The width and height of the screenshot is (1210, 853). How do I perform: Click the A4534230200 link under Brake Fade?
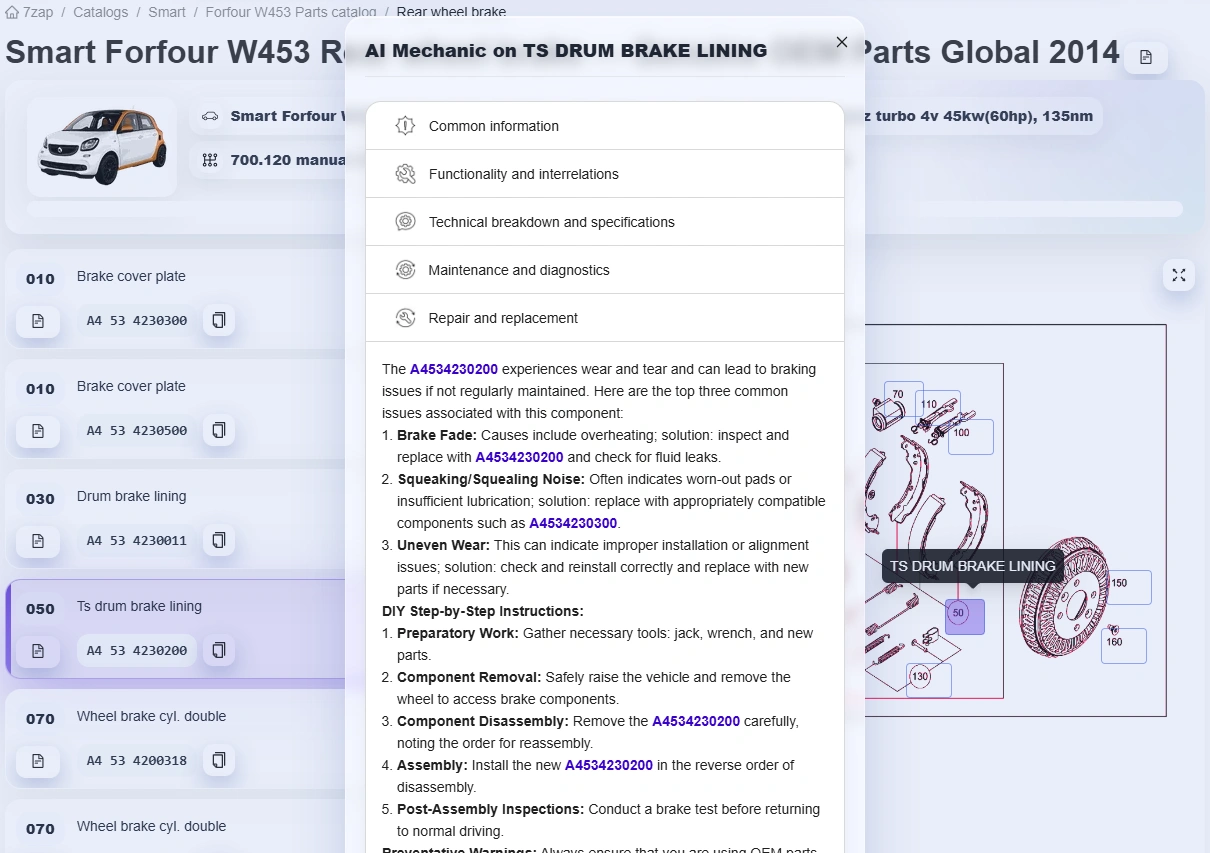click(x=519, y=457)
